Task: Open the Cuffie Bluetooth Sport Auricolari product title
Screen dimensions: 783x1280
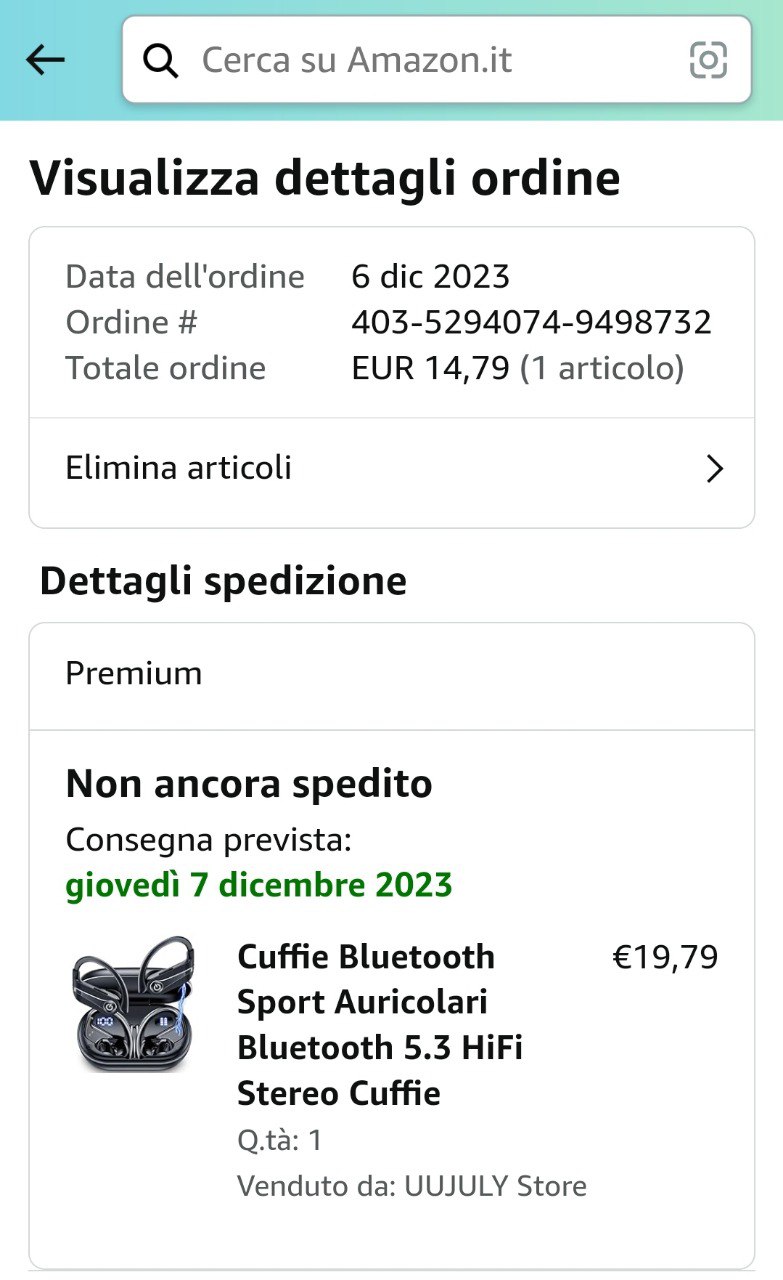Action: pos(380,1025)
